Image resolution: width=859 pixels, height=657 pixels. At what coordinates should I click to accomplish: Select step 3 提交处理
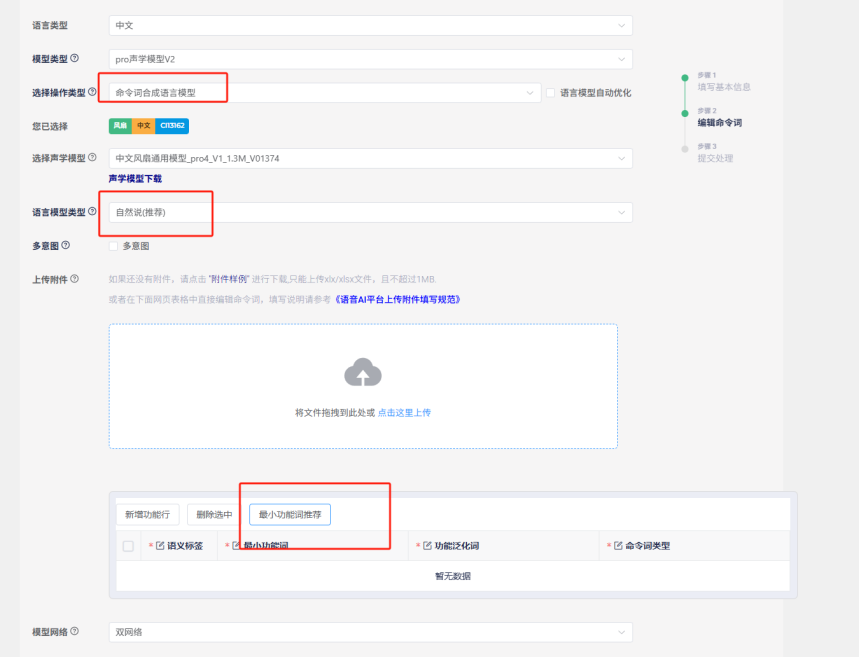[715, 158]
